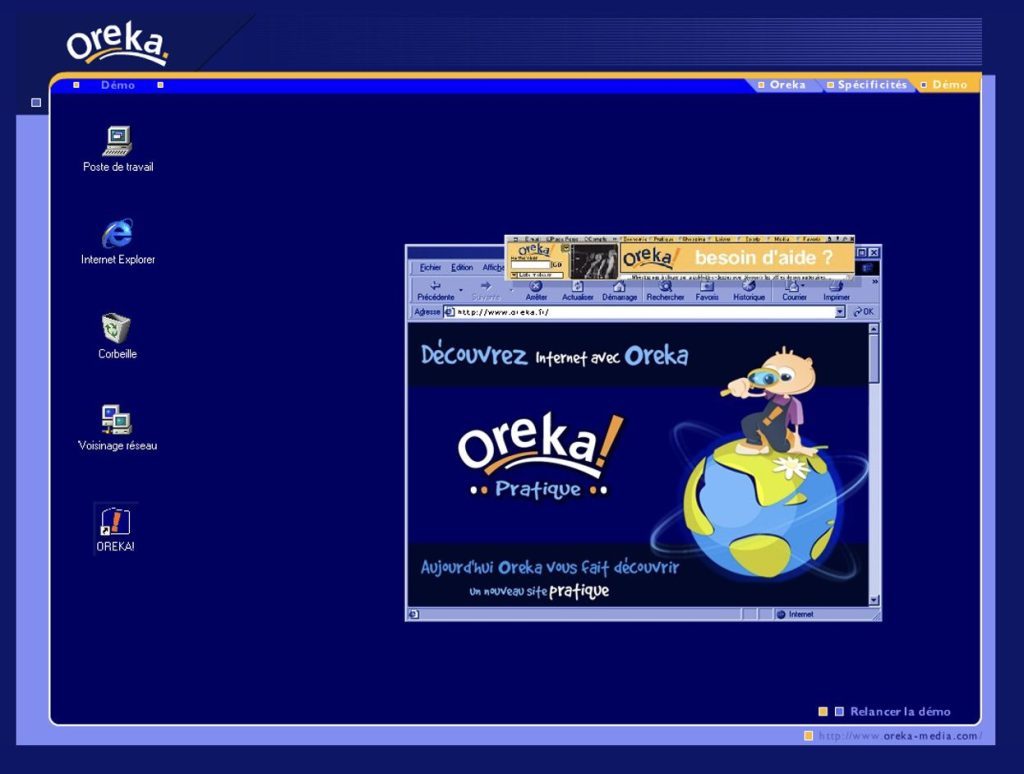
Task: Click the Oreka! Pratique logo on webpage
Action: [541, 456]
